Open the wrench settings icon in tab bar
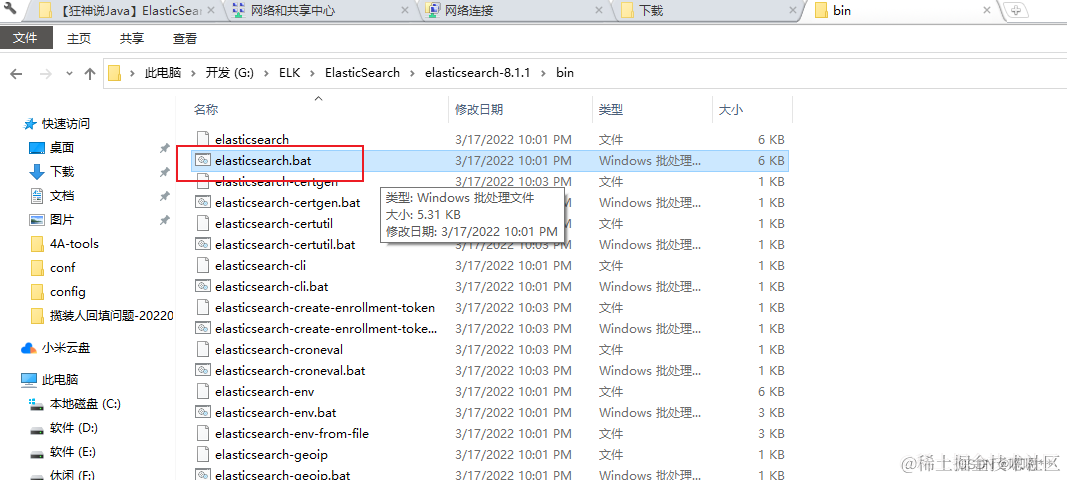The image size is (1067, 480). 10,10
